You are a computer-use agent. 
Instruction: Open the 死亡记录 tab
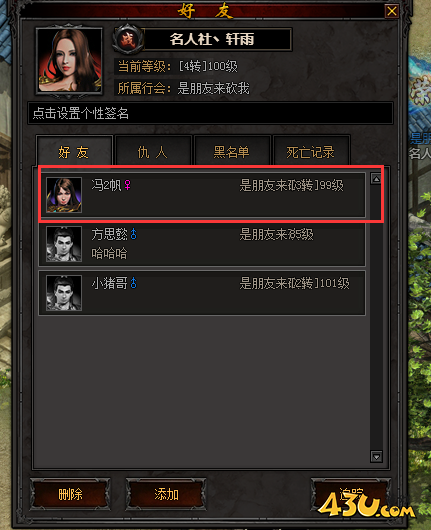coord(311,151)
